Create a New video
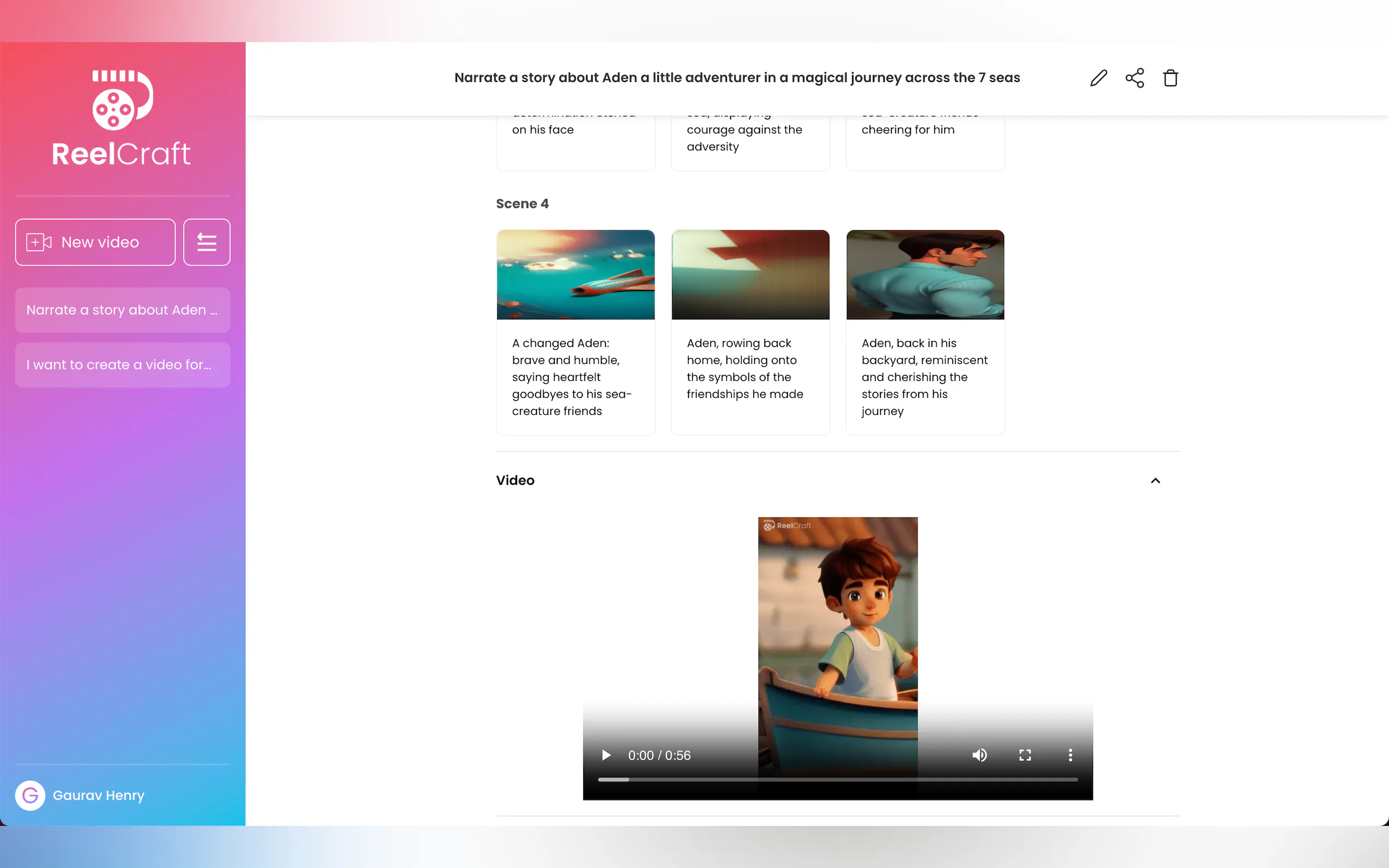Image resolution: width=1389 pixels, height=868 pixels. coord(95,242)
